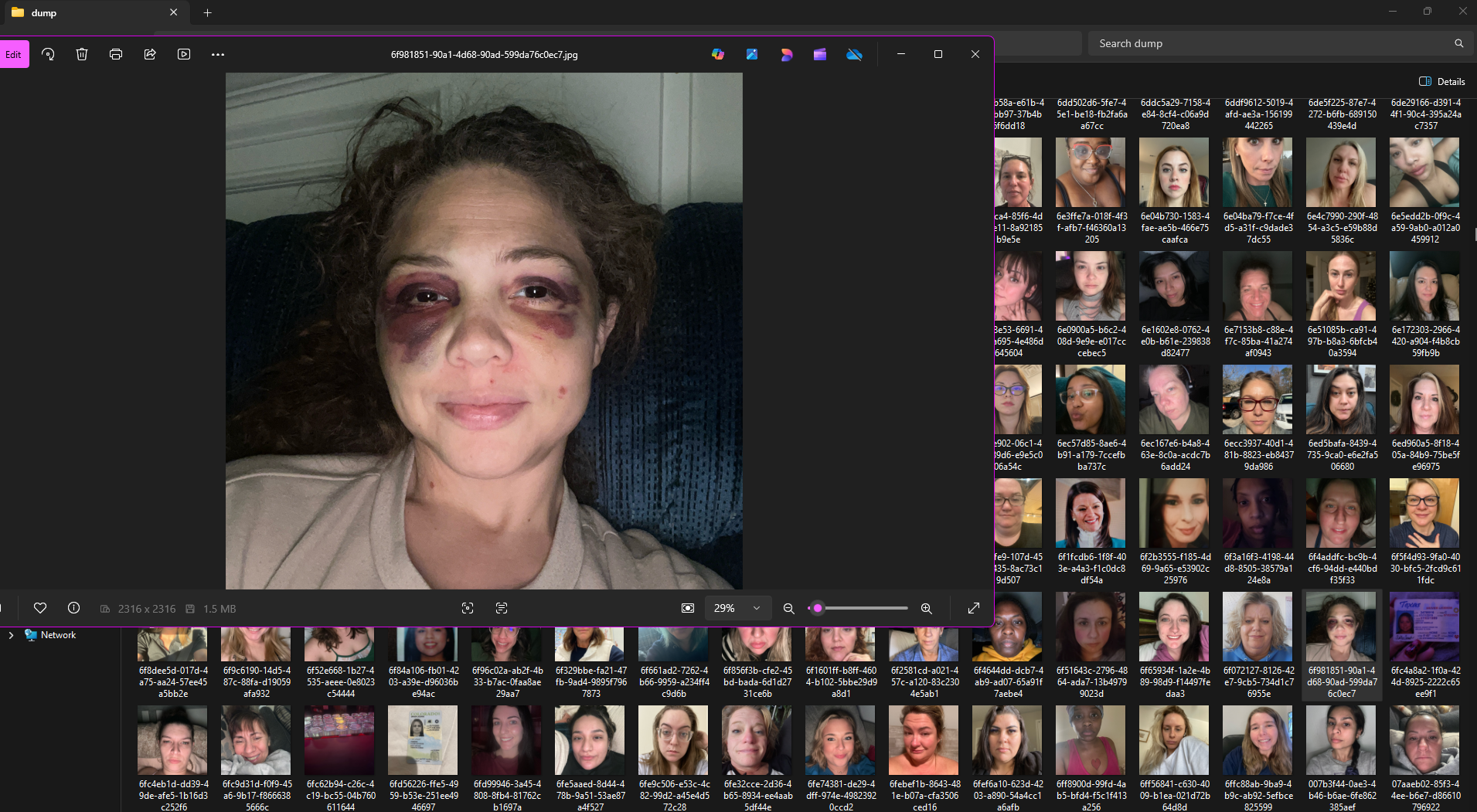Select thumbnail 6e04b730-1583-4fae-ae5b-466e75caafca
Image resolution: width=1477 pixels, height=812 pixels.
1174,172
